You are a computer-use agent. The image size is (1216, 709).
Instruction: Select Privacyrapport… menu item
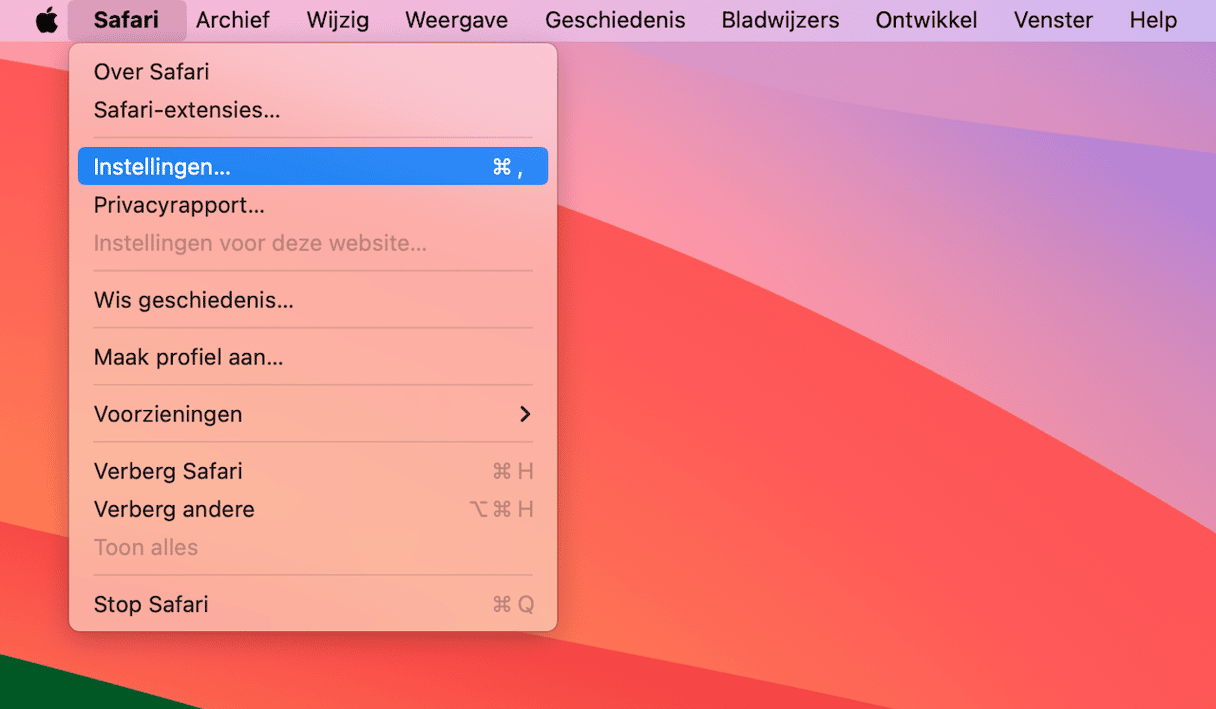[179, 205]
